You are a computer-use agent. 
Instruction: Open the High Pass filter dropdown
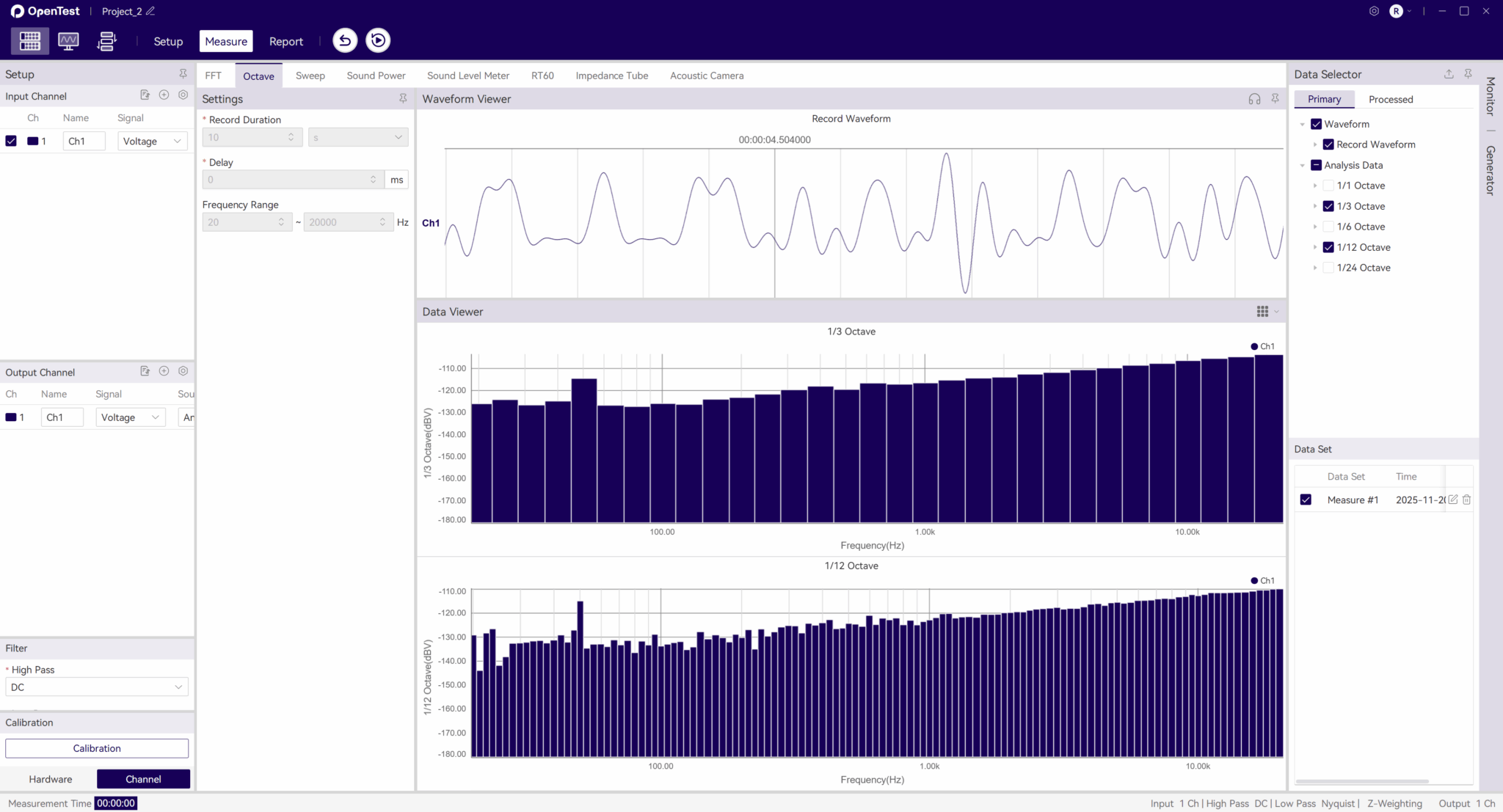96,687
